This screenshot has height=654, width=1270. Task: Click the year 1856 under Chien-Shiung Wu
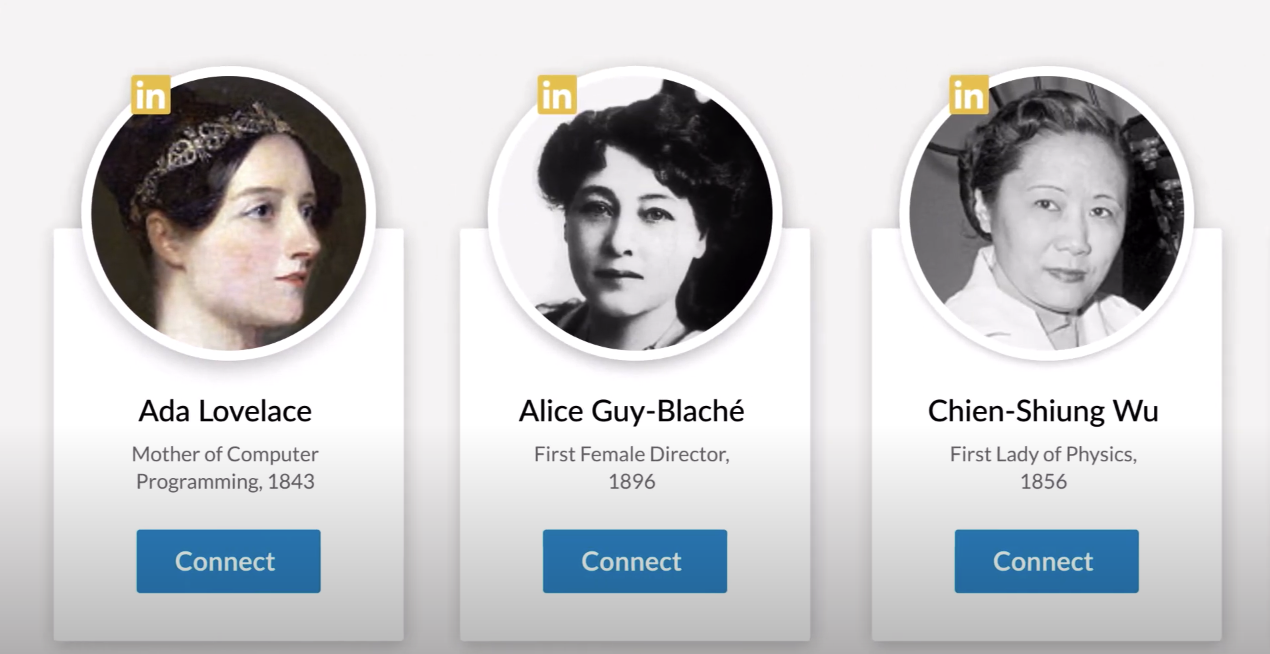(1043, 482)
